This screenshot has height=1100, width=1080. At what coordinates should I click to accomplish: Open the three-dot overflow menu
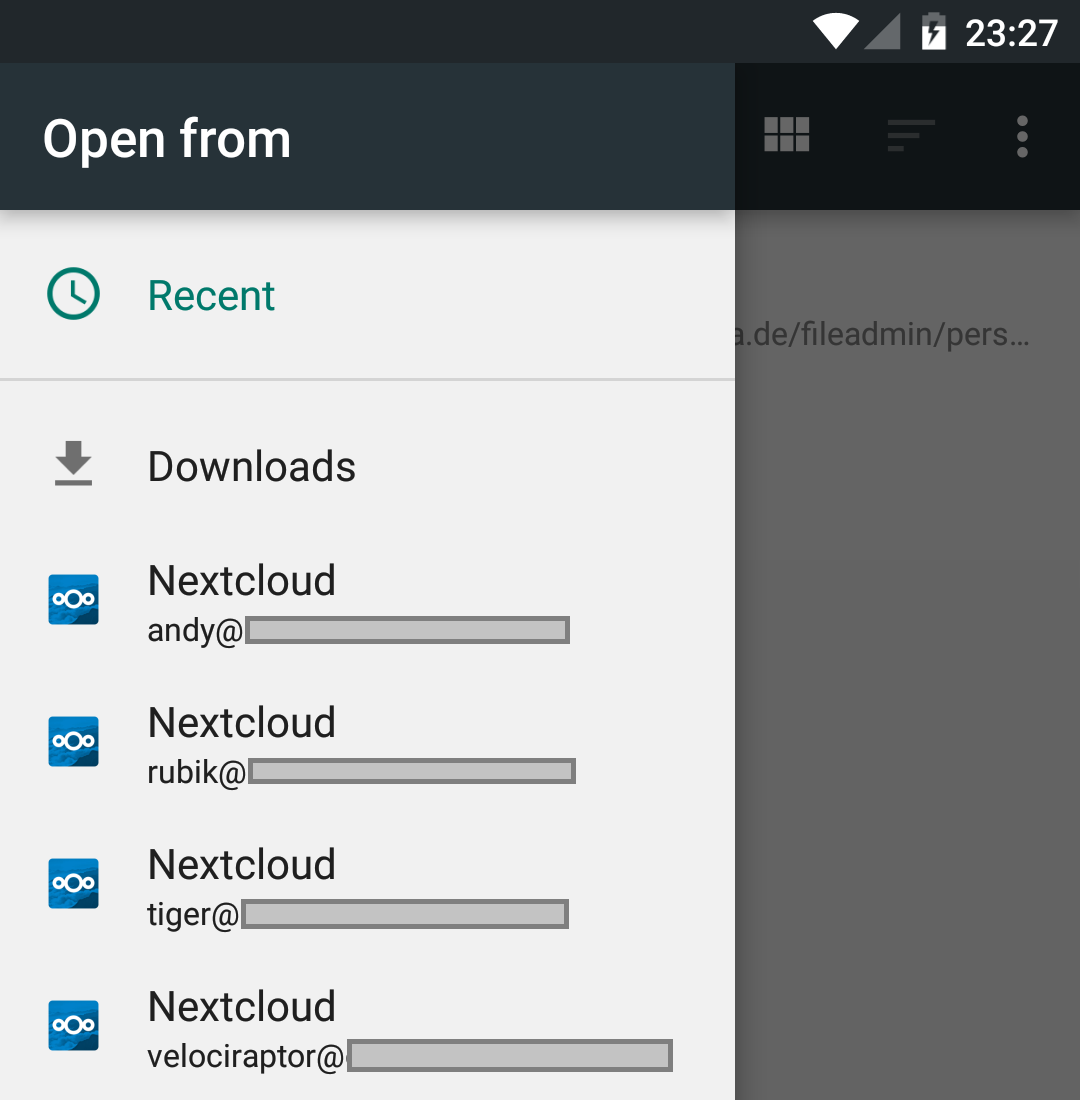(1022, 136)
